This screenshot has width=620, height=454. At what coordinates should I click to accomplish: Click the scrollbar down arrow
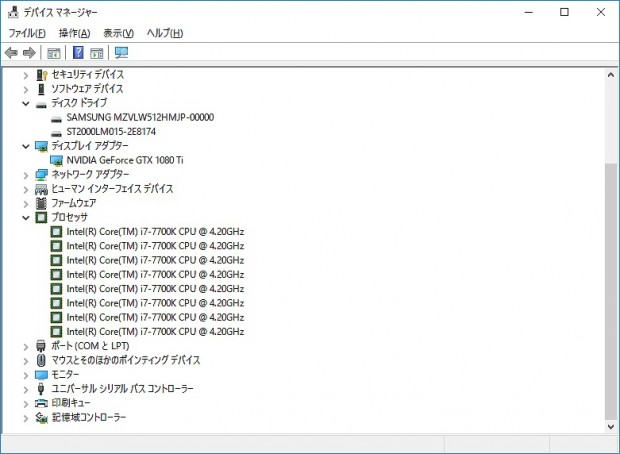pyautogui.click(x=611, y=427)
